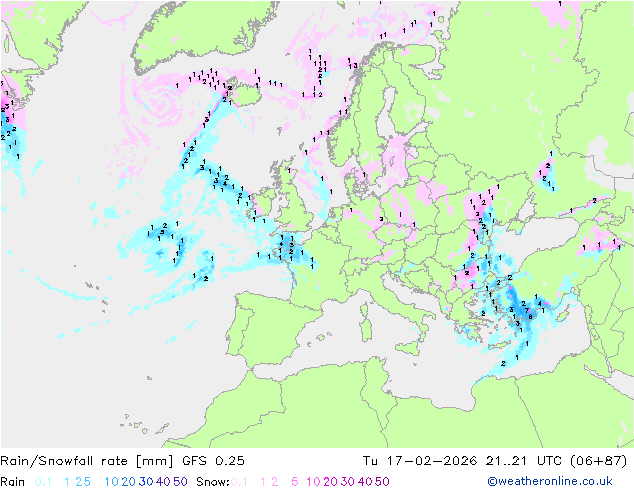Screen dimensions: 634x490
Task: Click the '(06+87)' forecast run text
Action: coord(598,461)
